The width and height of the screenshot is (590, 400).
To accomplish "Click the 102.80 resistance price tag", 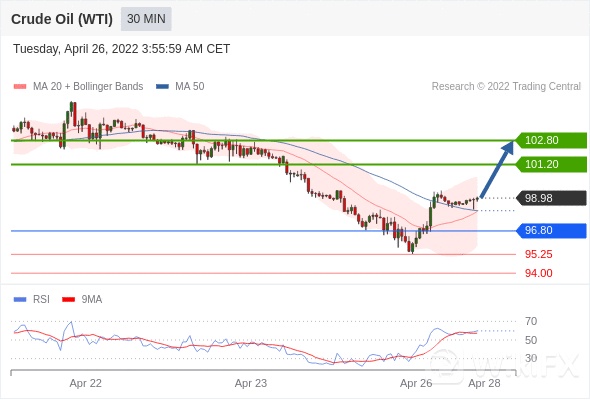I will pos(551,140).
